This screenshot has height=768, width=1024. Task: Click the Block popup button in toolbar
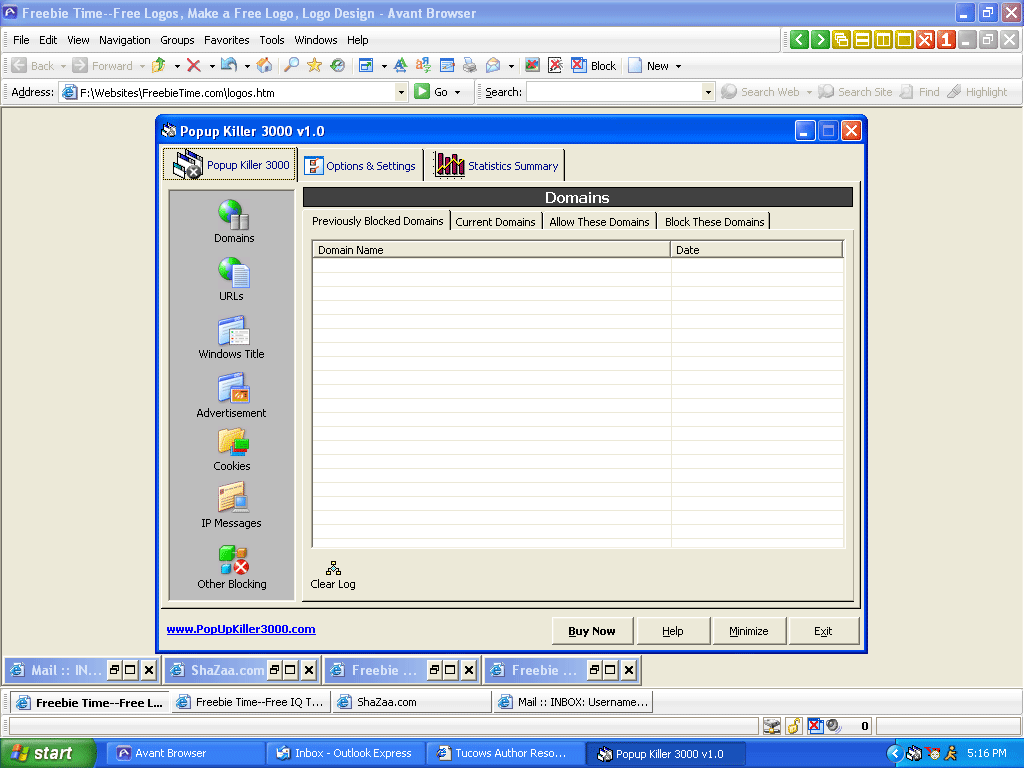point(594,65)
